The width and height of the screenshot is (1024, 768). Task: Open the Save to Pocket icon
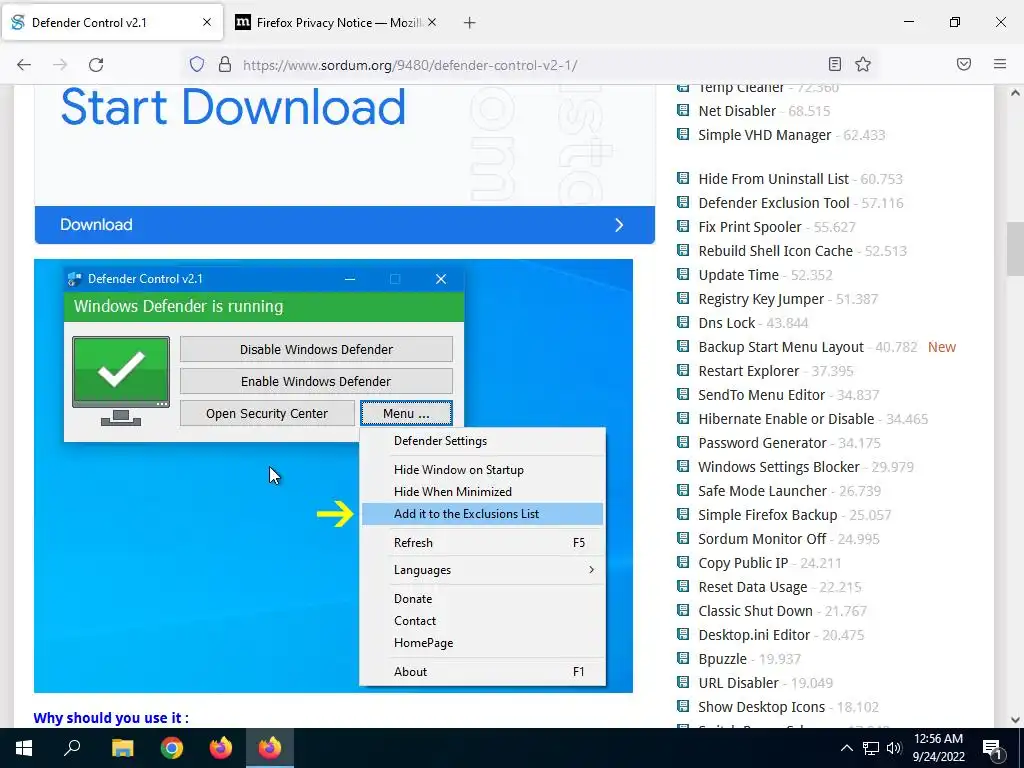point(964,64)
